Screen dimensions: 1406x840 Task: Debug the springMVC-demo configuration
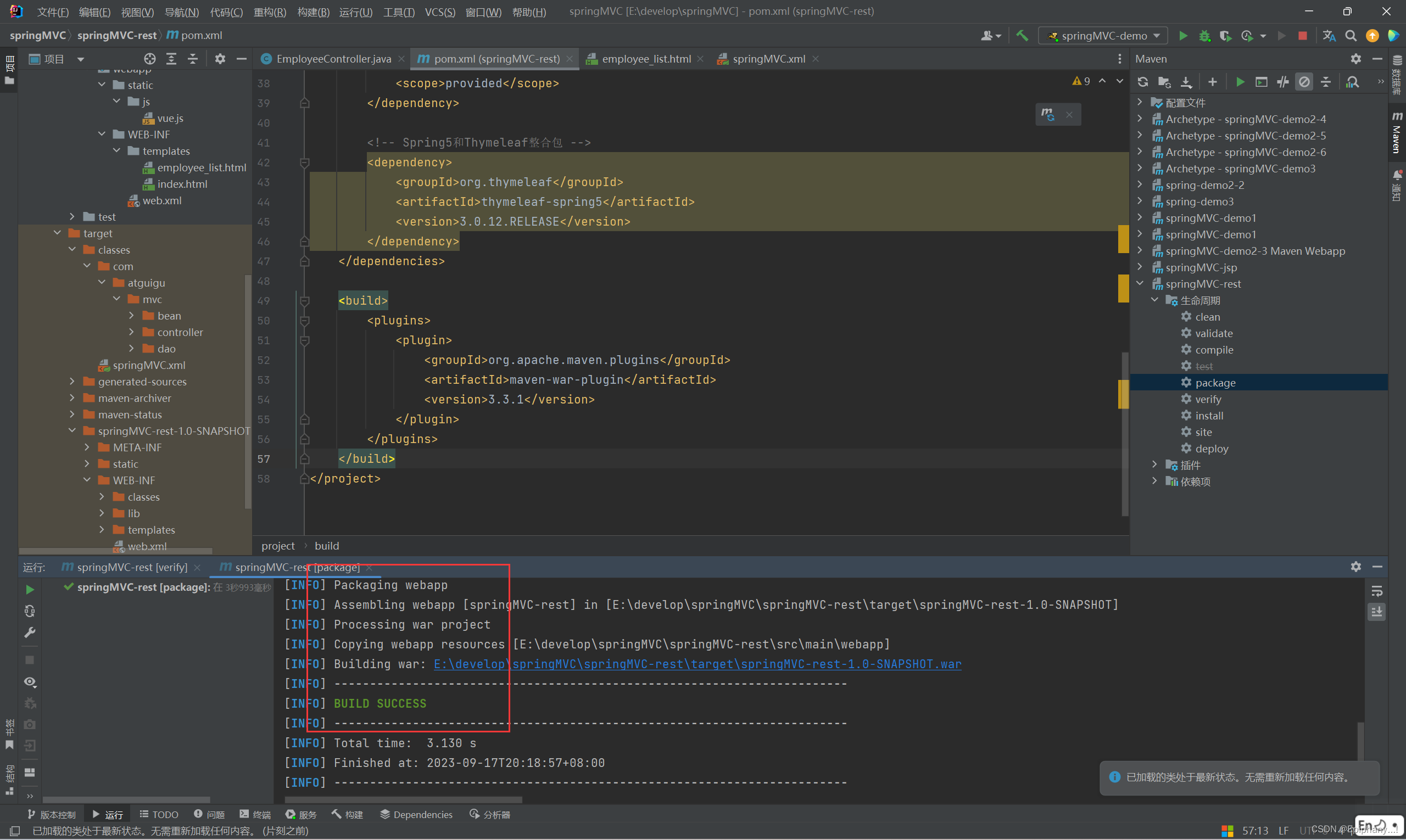tap(1204, 36)
